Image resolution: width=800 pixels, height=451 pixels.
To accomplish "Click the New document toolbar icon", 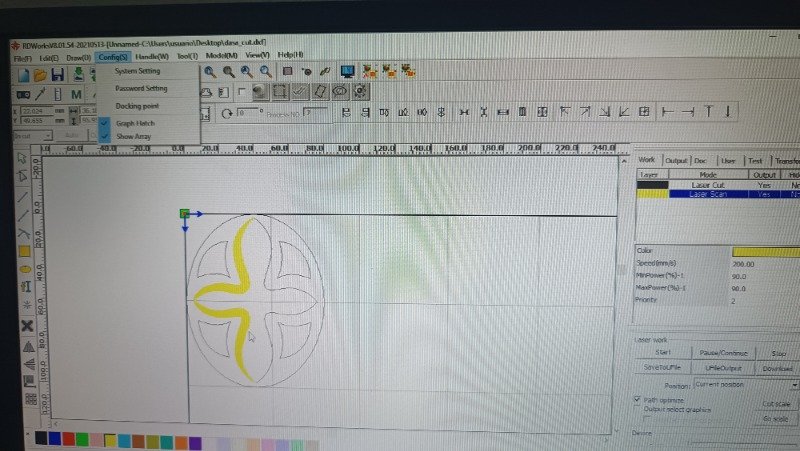I will click(x=23, y=75).
